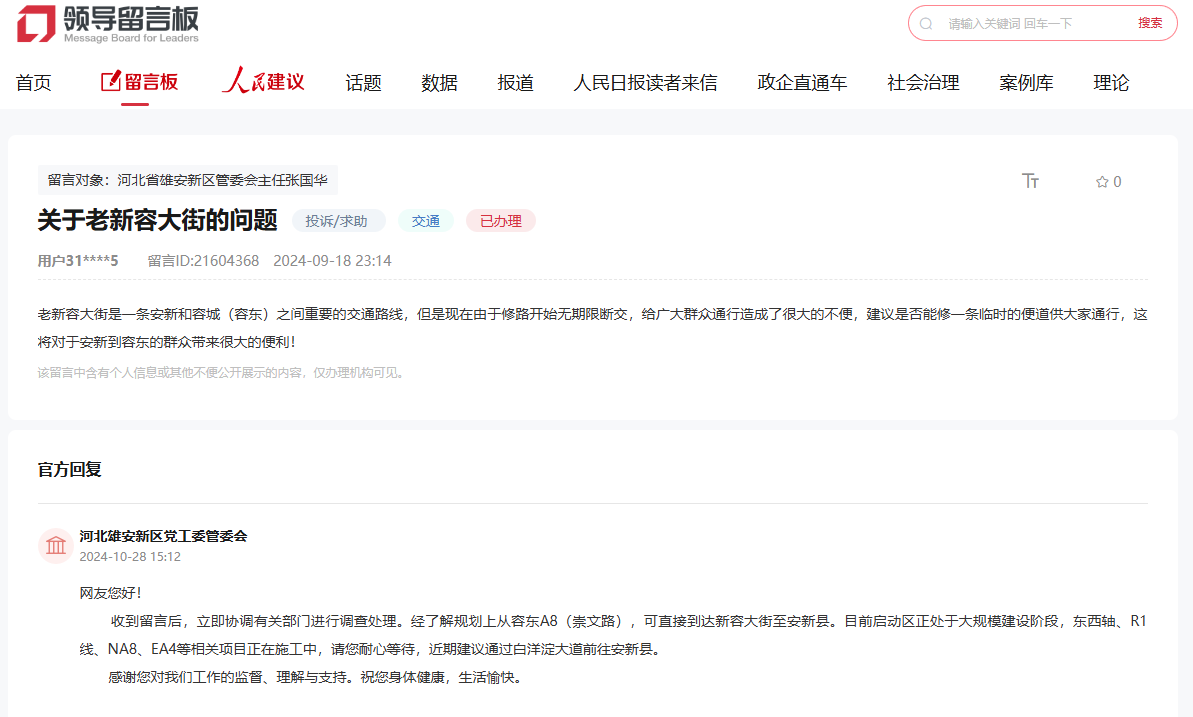Screen dimensions: 1193x717
Task: Click the 搜索 button
Action: point(1150,24)
